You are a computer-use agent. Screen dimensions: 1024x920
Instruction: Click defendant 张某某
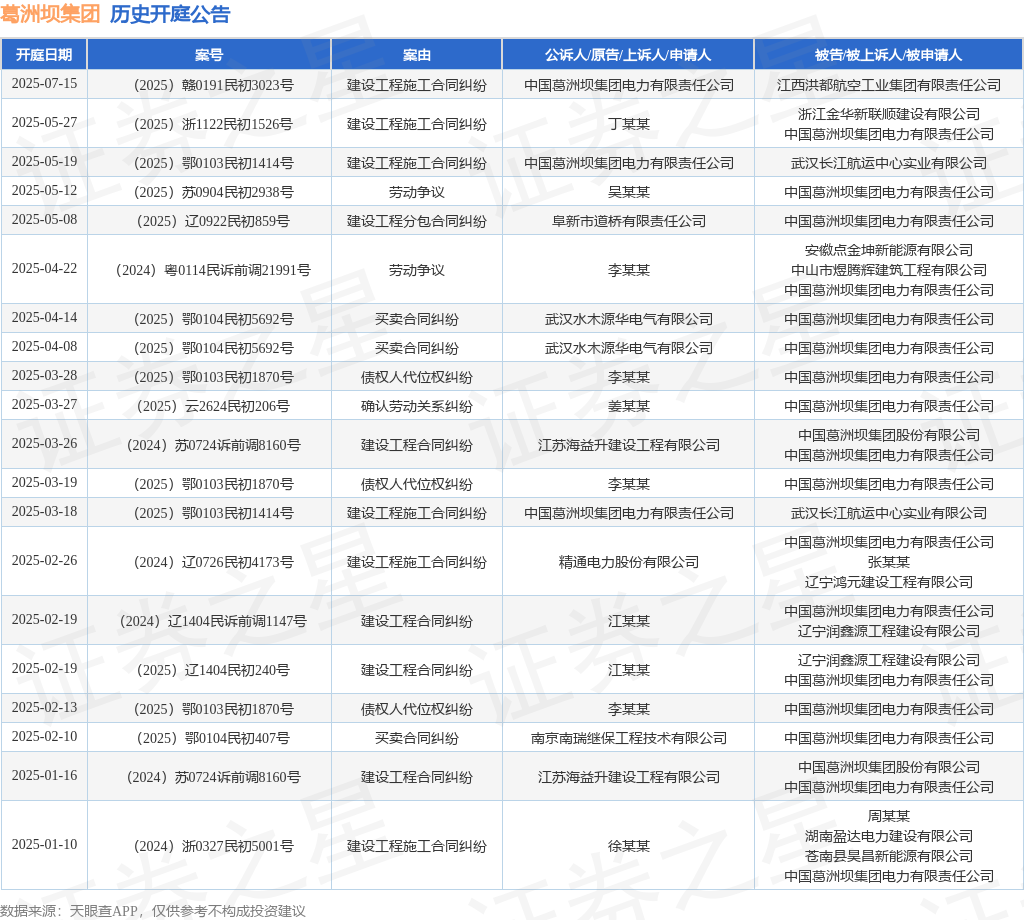pos(889,562)
